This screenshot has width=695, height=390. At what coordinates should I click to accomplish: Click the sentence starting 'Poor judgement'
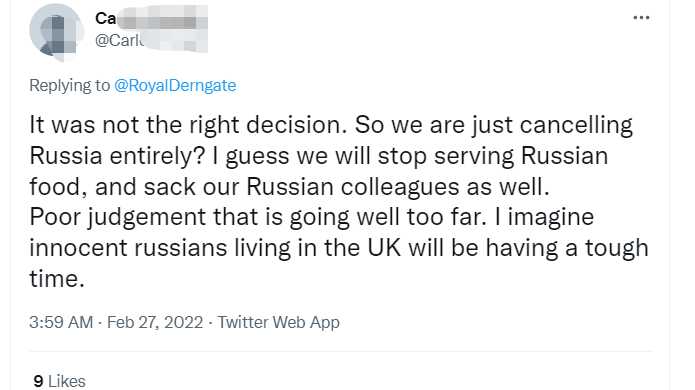[312, 217]
